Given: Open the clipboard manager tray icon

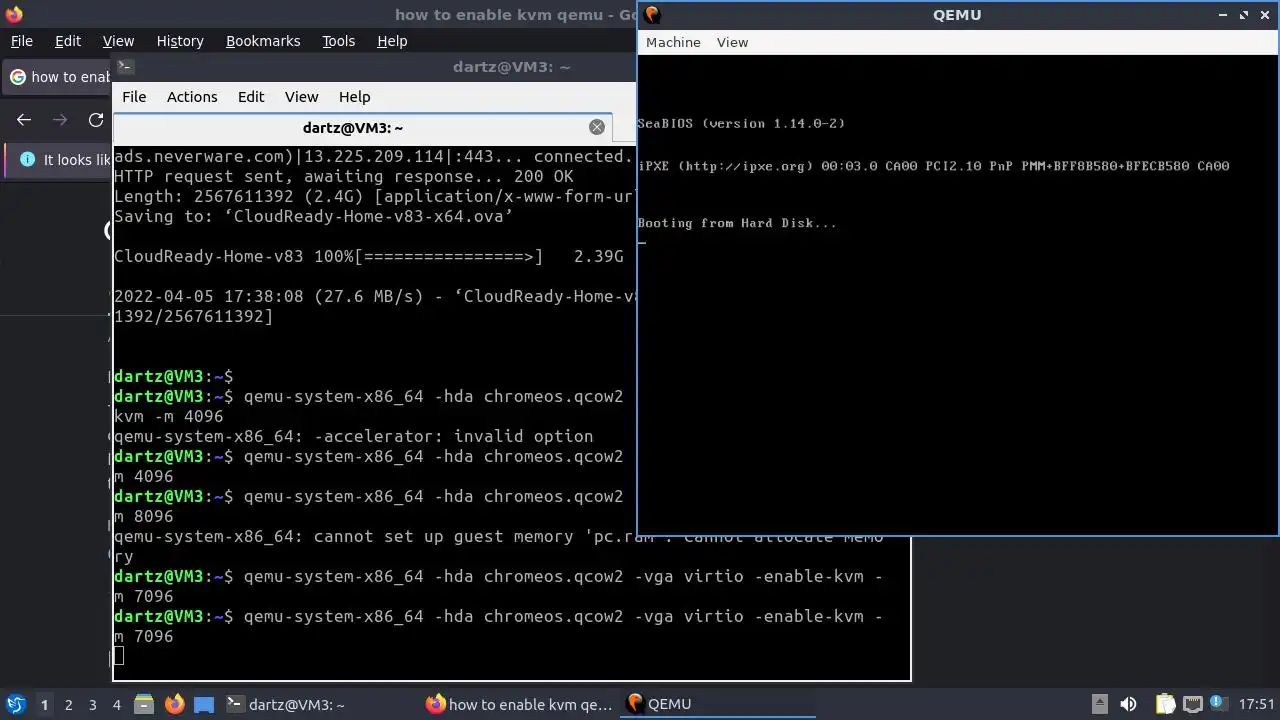Looking at the screenshot, I should point(1166,704).
